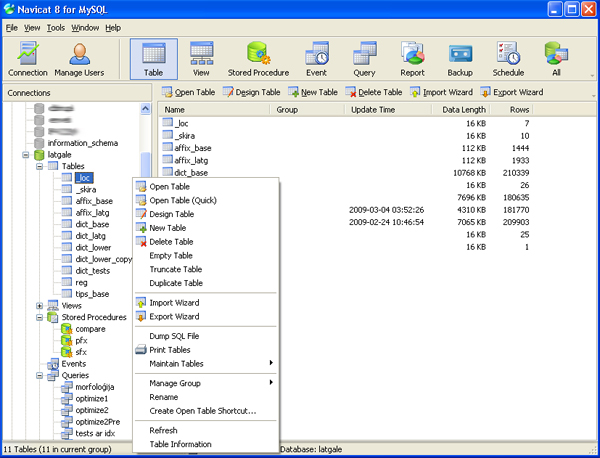Open the Window menu
Image resolution: width=600 pixels, height=458 pixels.
point(85,28)
